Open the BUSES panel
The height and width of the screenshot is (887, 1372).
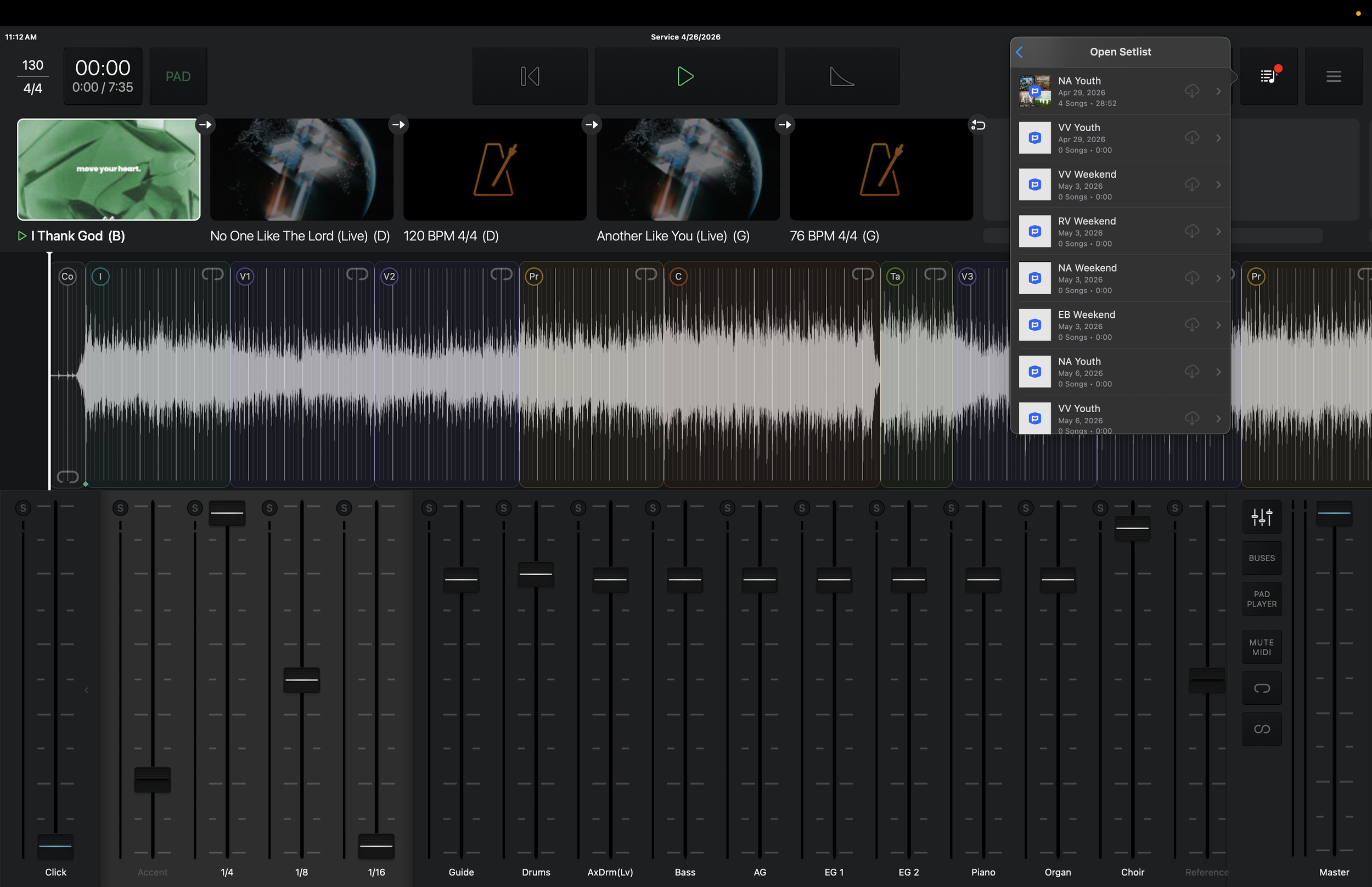1262,558
